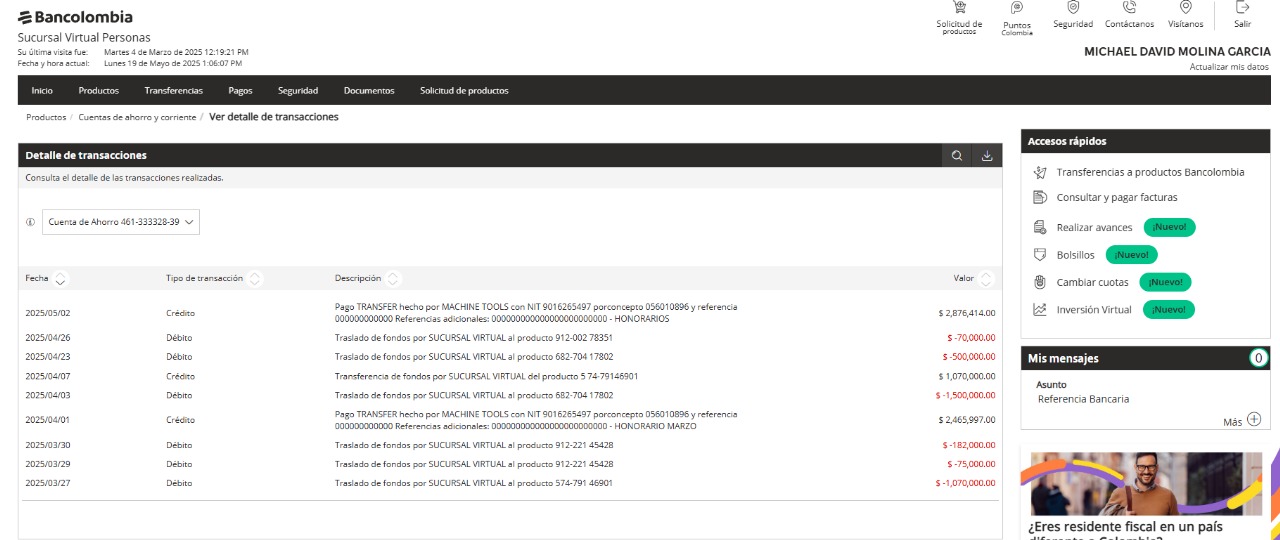Image resolution: width=1280 pixels, height=540 pixels.
Task: Open the Transferencias menu
Action: pyautogui.click(x=173, y=91)
